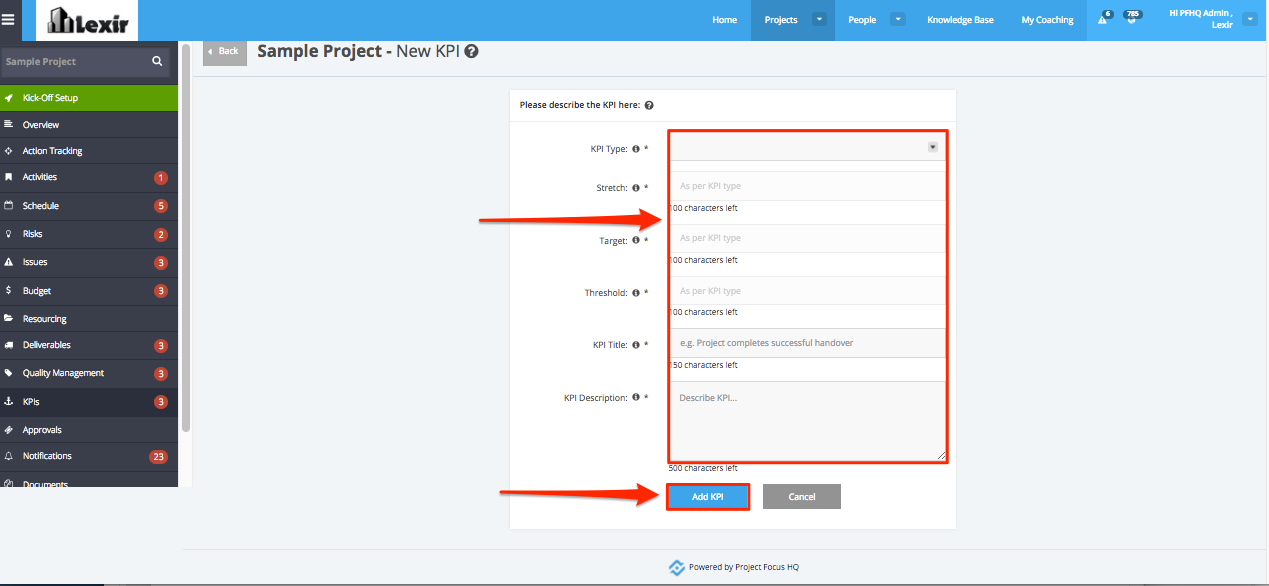Click the Add KPI button
Screen dimensions: 1269x586
click(x=707, y=497)
